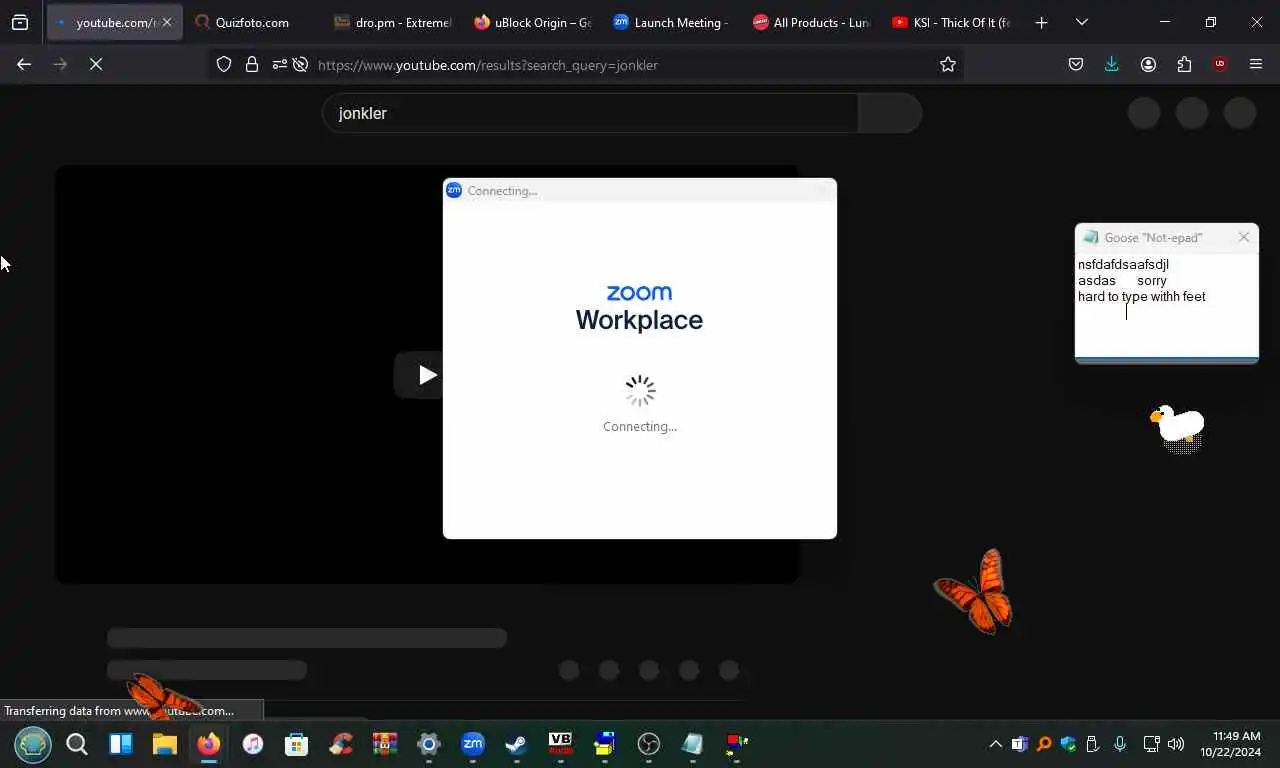Open Settings gear in taskbar
This screenshot has height=768, width=1280.
point(429,744)
